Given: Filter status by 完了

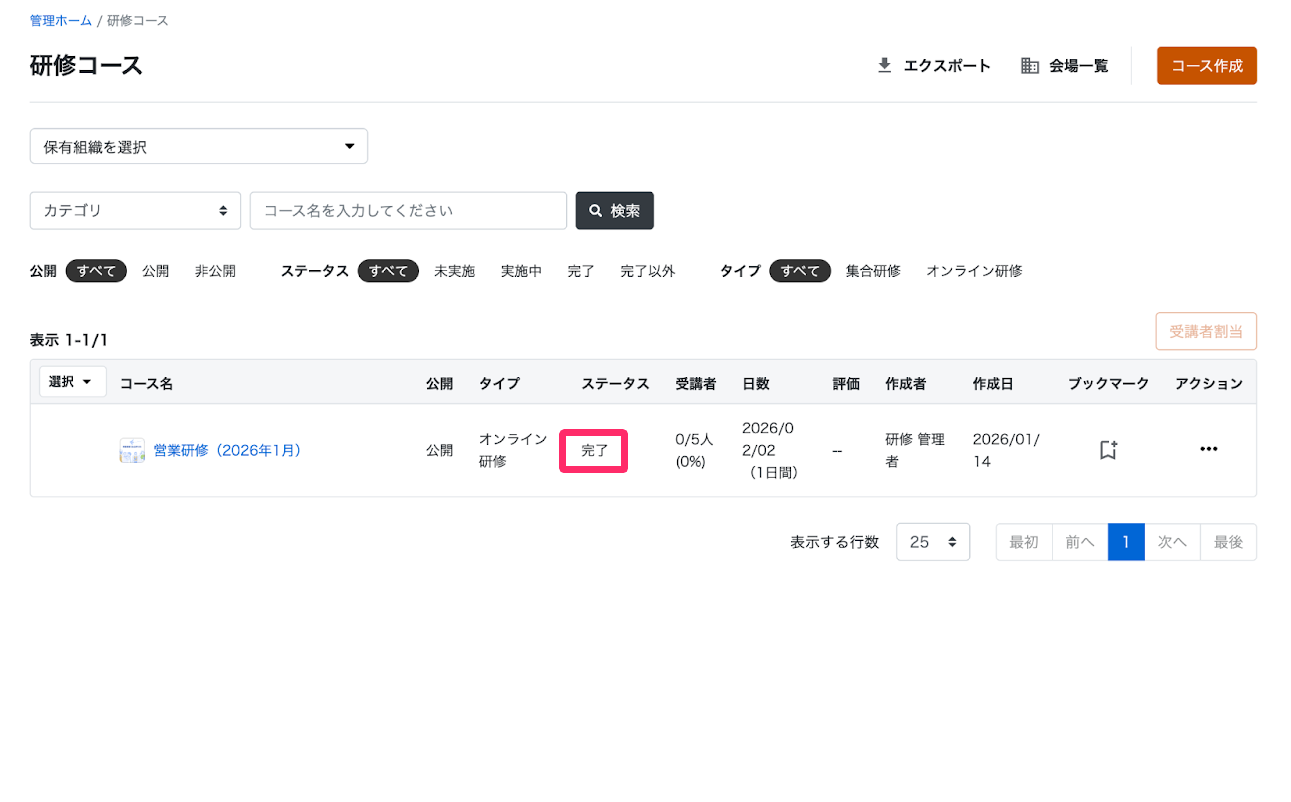Looking at the screenshot, I should 581,271.
